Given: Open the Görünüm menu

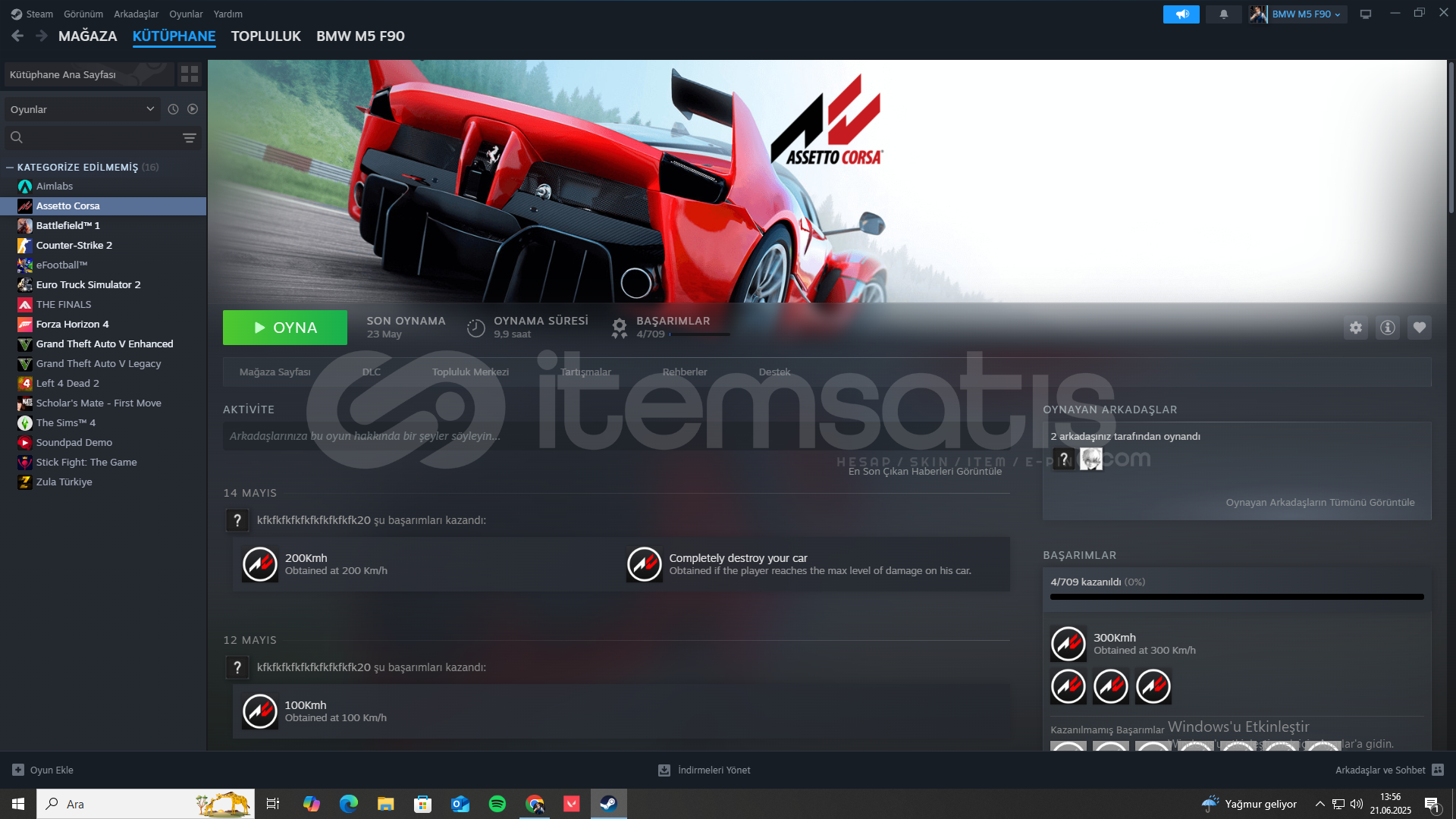Looking at the screenshot, I should [83, 14].
